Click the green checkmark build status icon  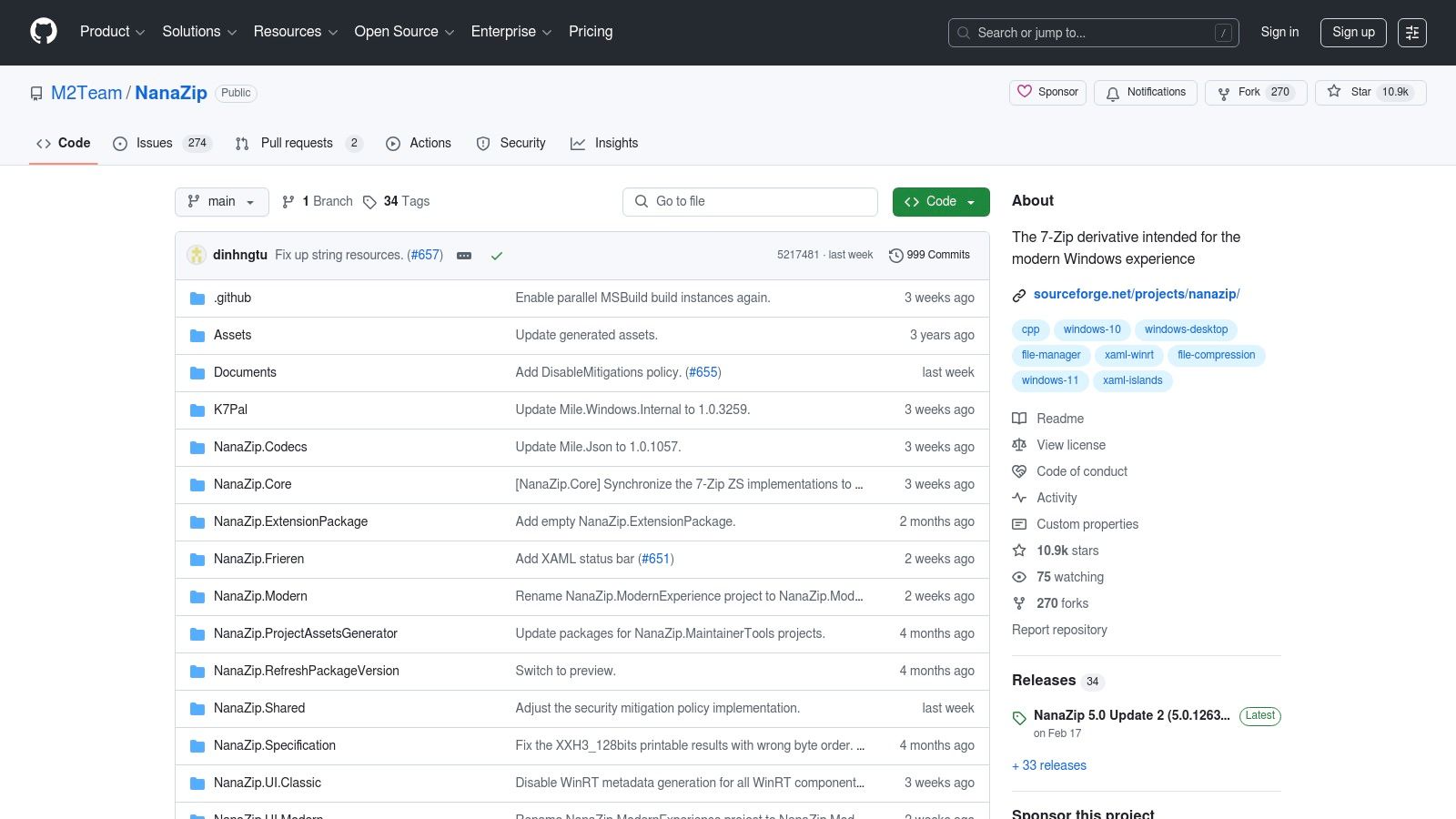tap(497, 256)
